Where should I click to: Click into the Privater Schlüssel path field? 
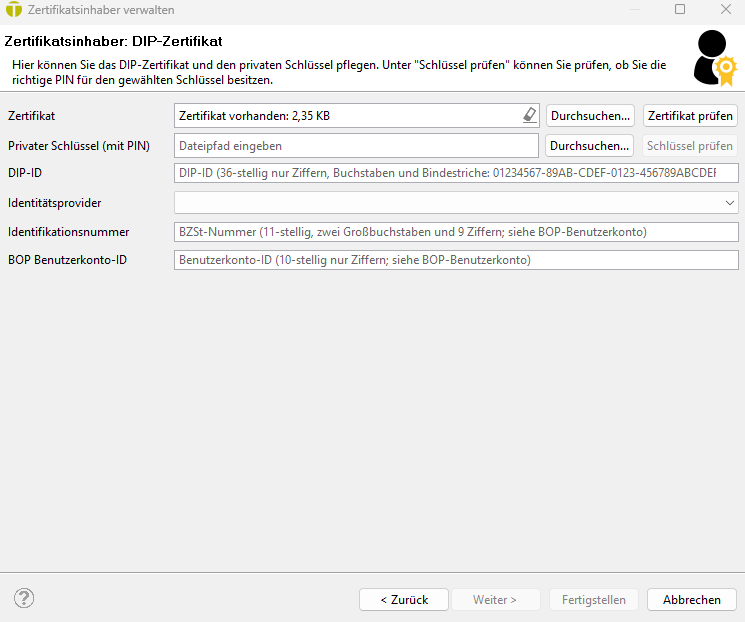coord(356,146)
